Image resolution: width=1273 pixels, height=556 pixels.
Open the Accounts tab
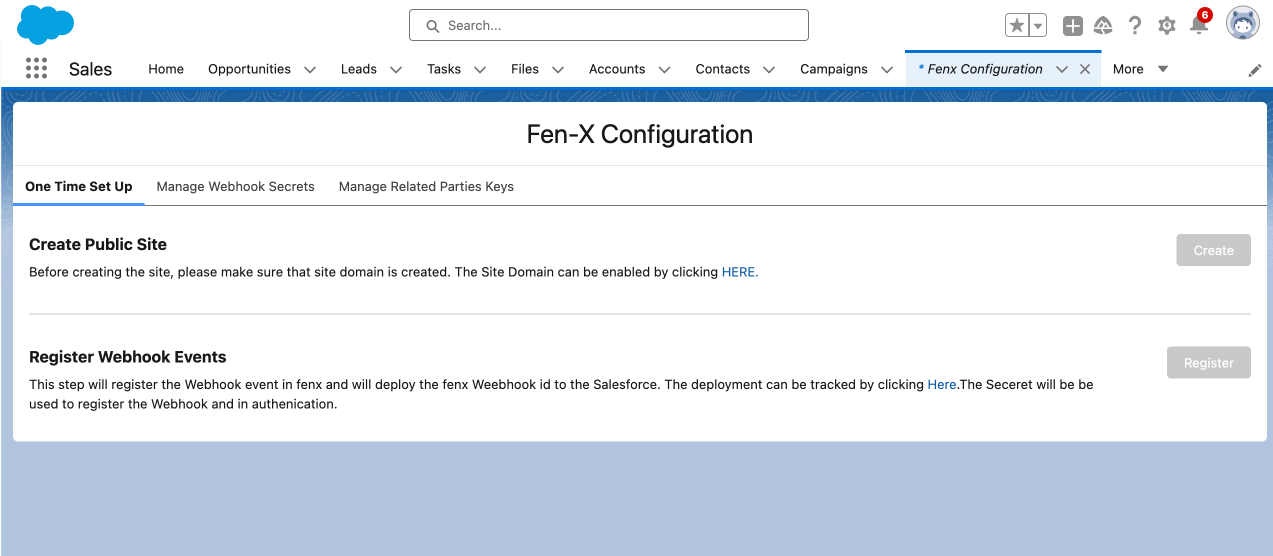pos(617,69)
